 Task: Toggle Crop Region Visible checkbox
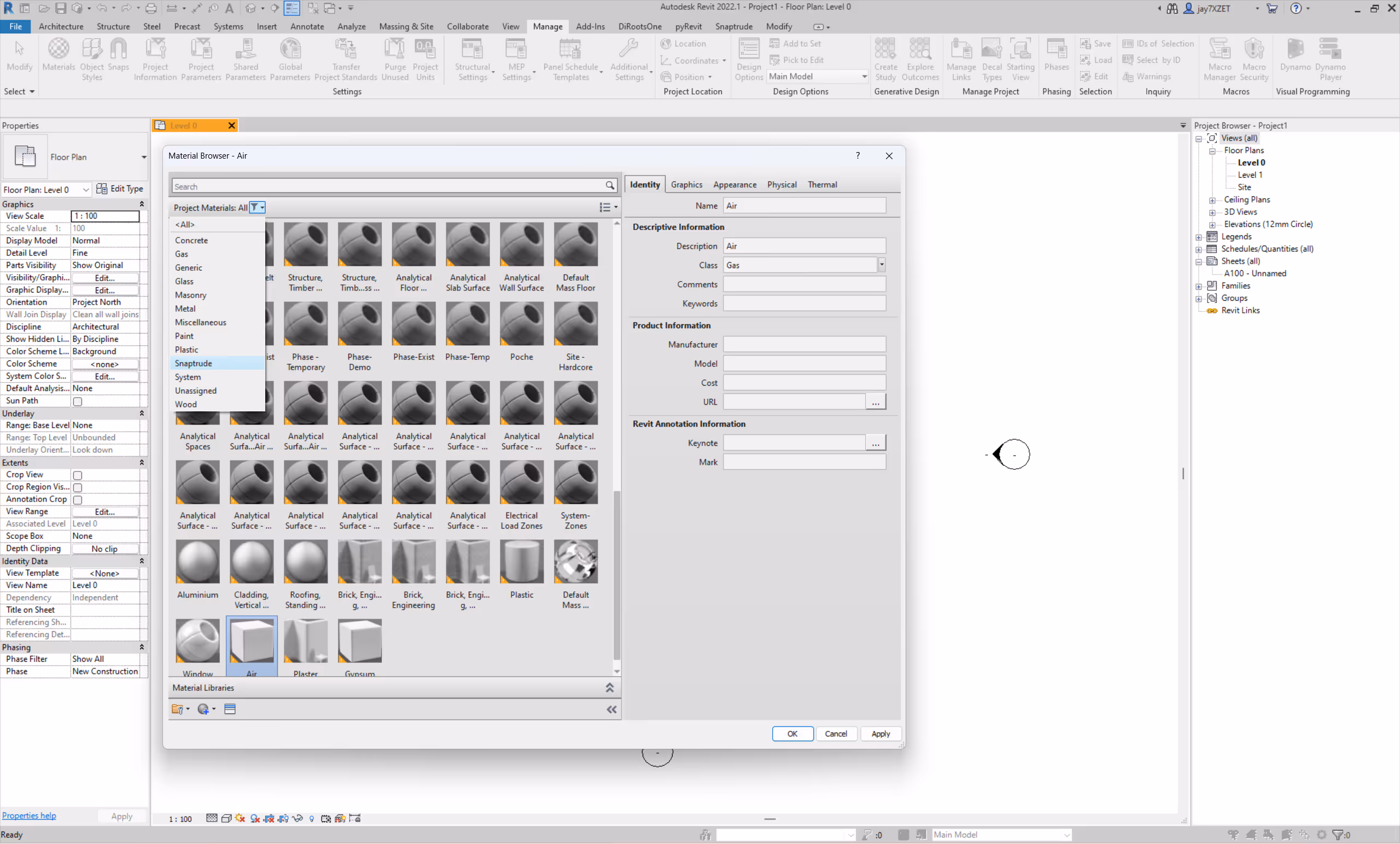[x=78, y=488]
